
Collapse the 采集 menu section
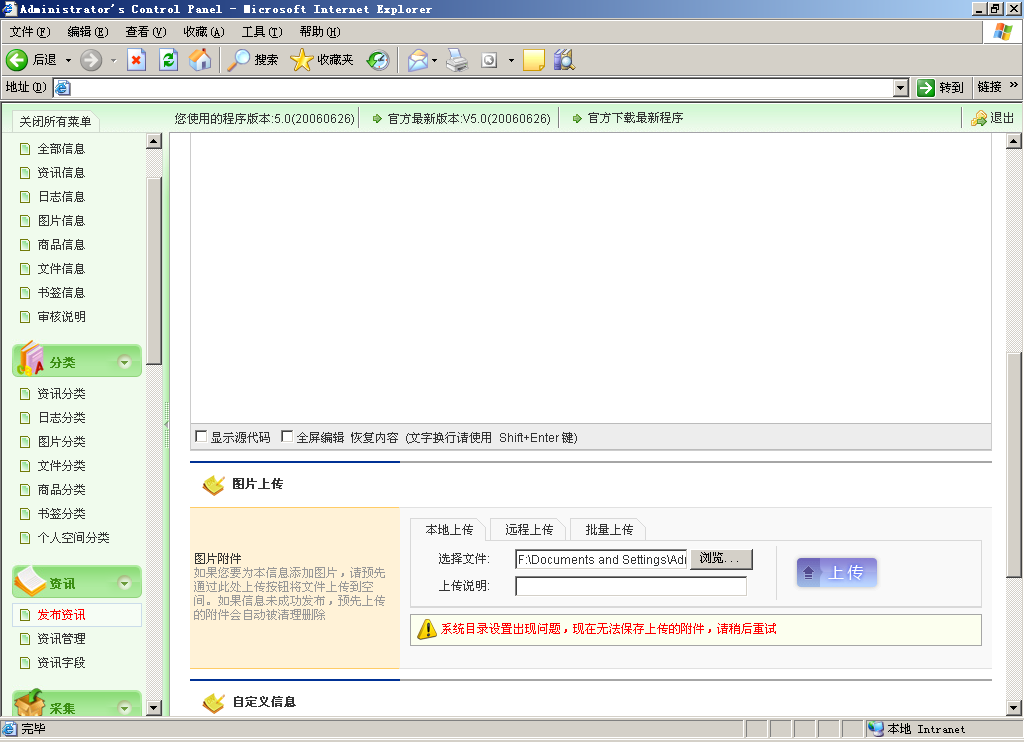coord(124,707)
